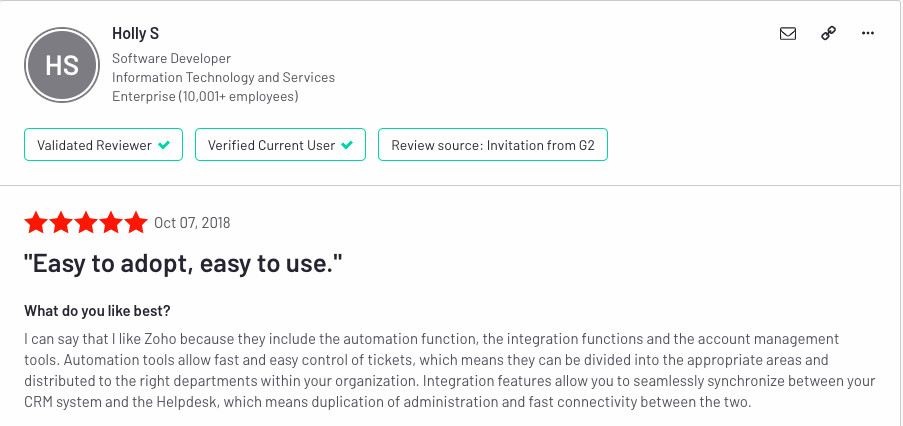Click the Enterprise (10,001+ employees) label
This screenshot has width=903, height=426.
[x=205, y=97]
